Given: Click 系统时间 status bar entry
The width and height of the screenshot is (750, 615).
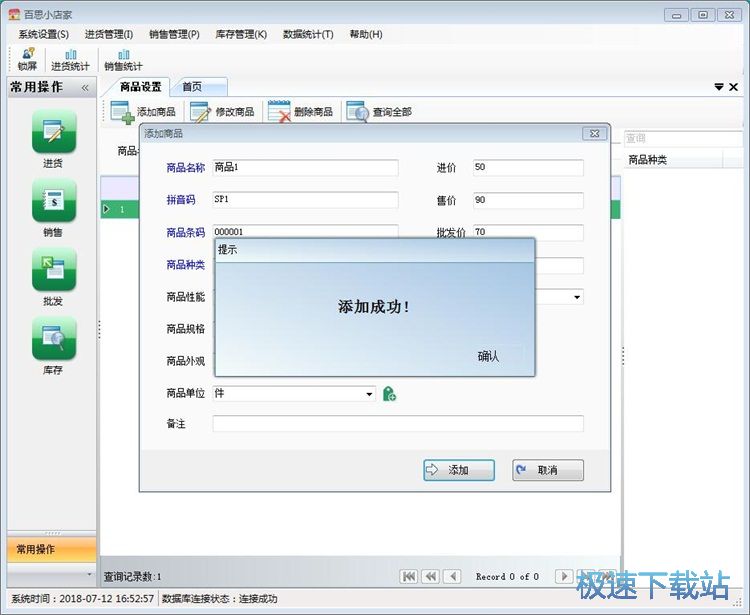Looking at the screenshot, I should point(83,599).
